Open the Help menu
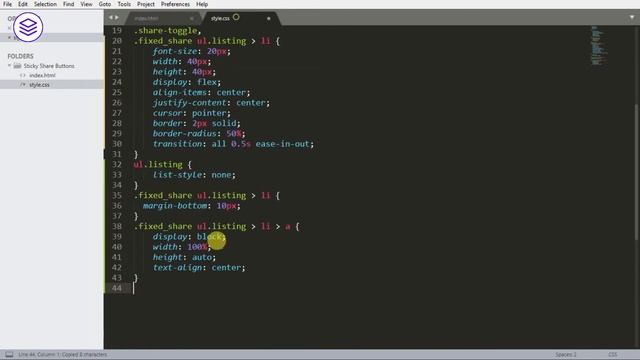640x360 pixels. 202,4
